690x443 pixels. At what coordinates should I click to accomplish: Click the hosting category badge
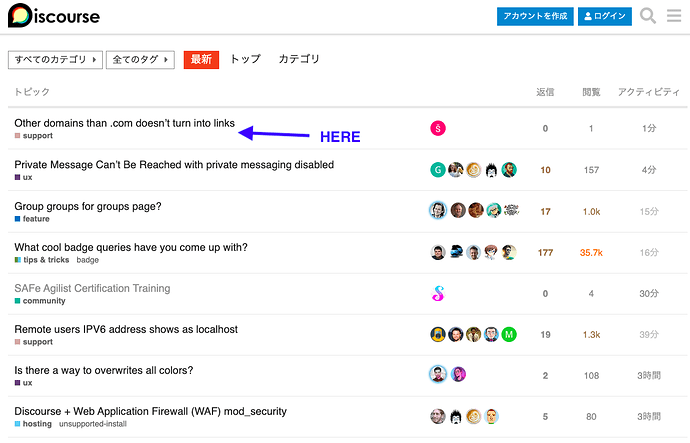pyautogui.click(x=33, y=424)
